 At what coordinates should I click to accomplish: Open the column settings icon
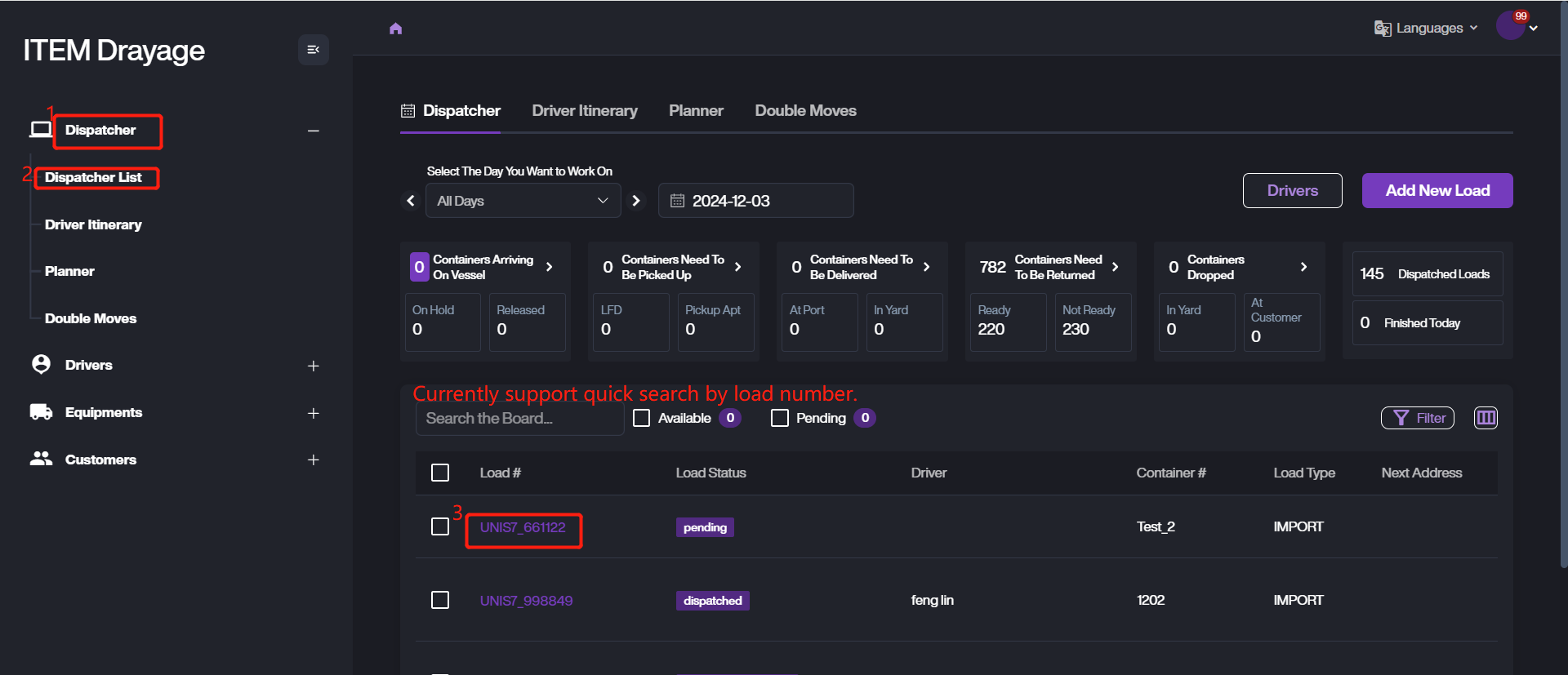coord(1486,418)
